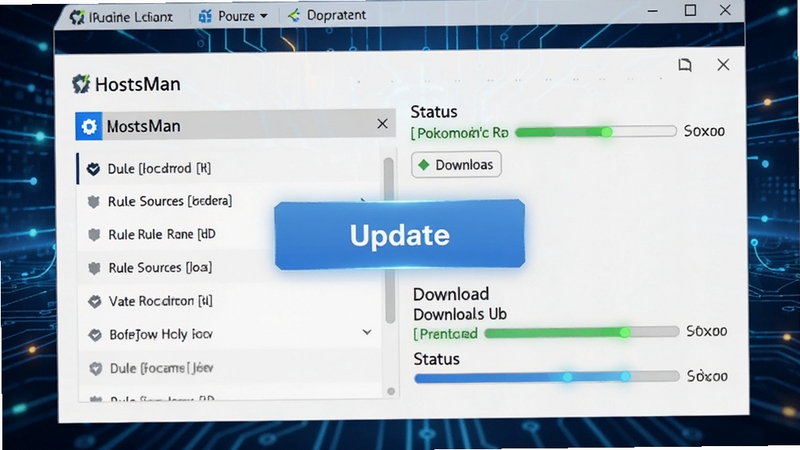Click the rule list vertical scrollbar
This screenshot has width=800, height=450.
(389, 240)
